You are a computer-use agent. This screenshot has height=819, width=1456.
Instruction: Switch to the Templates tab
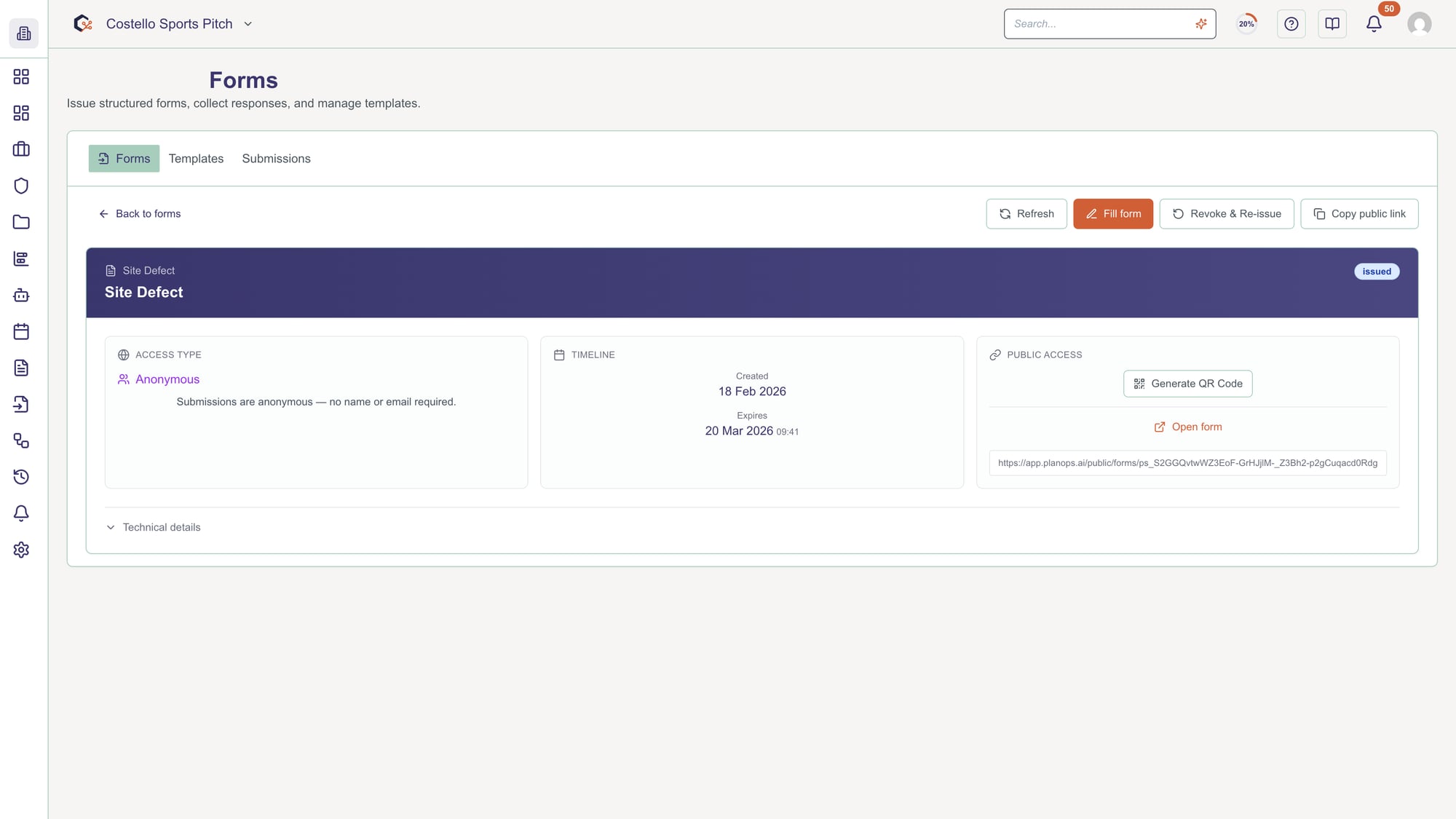(196, 158)
